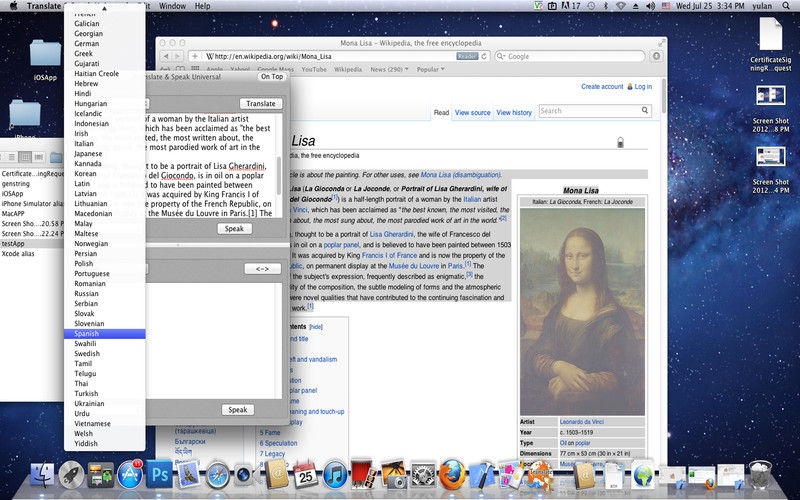The width and height of the screenshot is (800, 500).
Task: Open the Trash in the Dock
Action: point(760,474)
